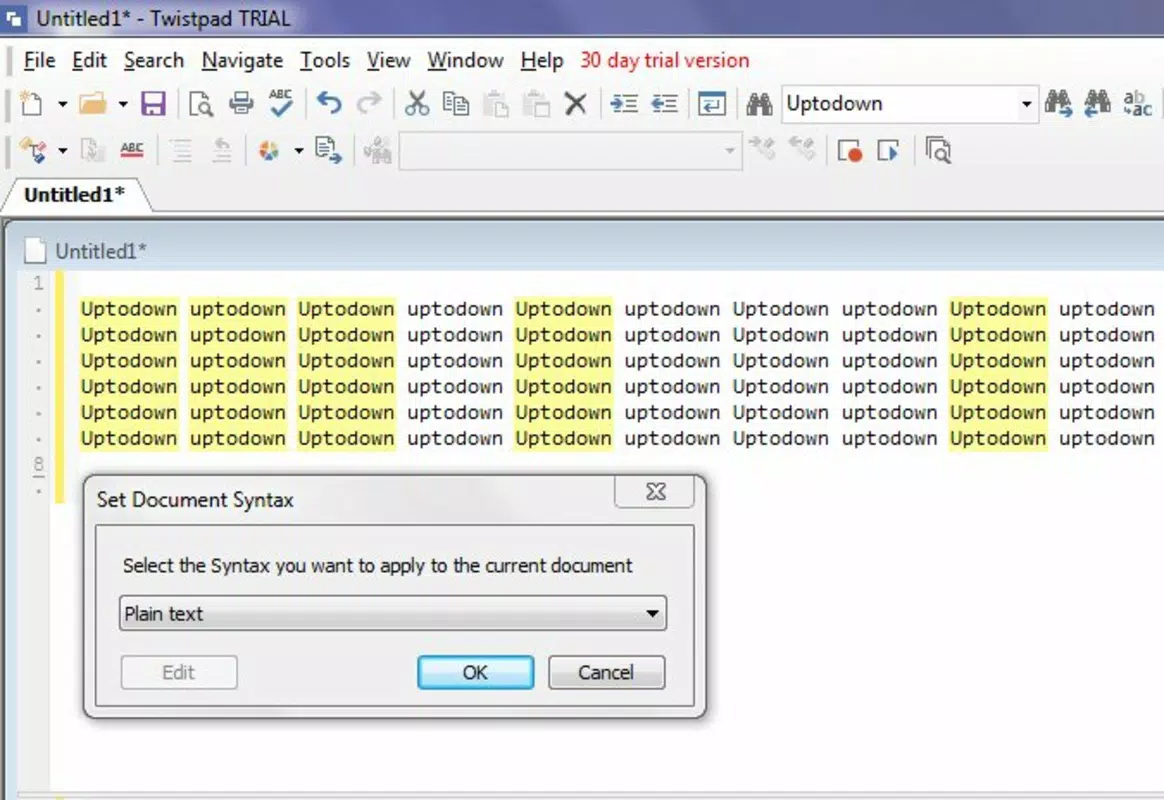Open the color palette icon
Image resolution: width=1164 pixels, height=800 pixels.
click(x=269, y=151)
